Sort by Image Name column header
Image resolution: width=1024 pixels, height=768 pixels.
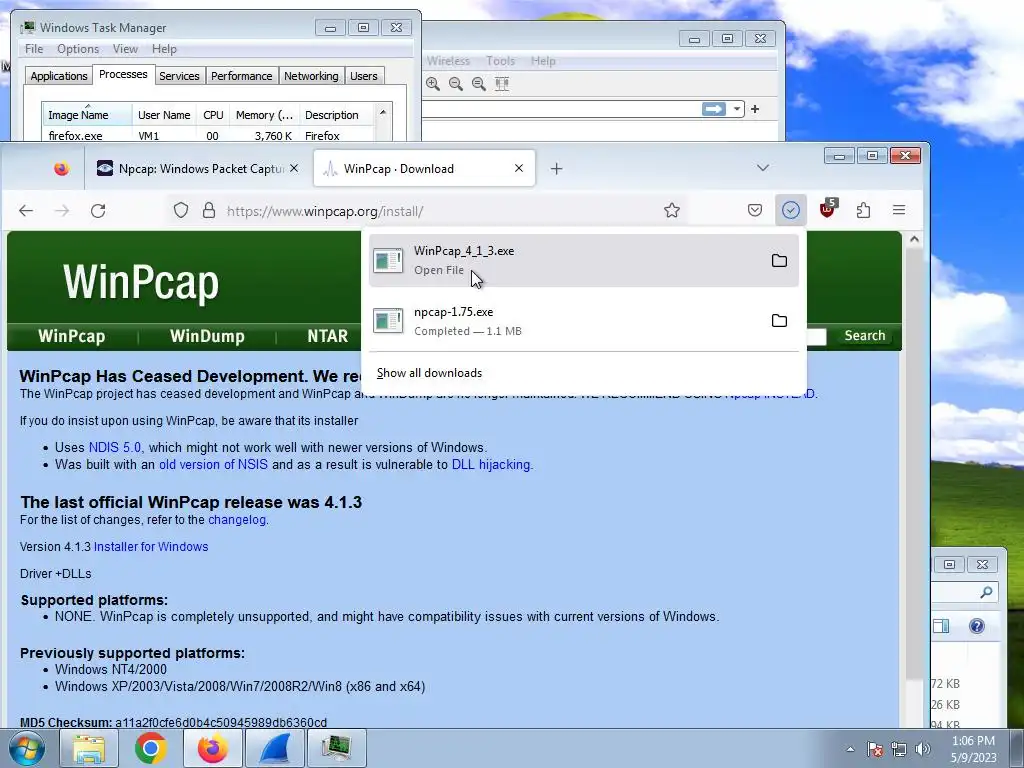[87, 115]
